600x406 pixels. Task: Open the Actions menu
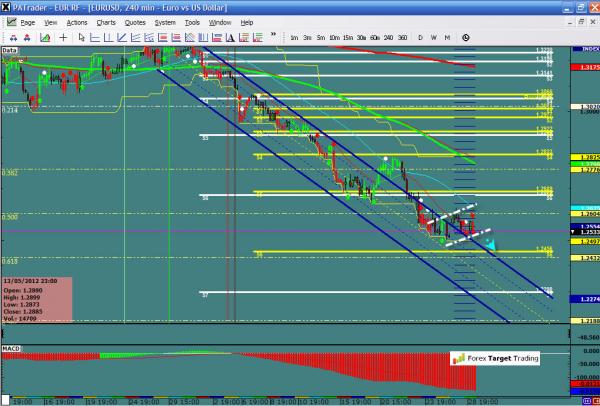pos(77,21)
